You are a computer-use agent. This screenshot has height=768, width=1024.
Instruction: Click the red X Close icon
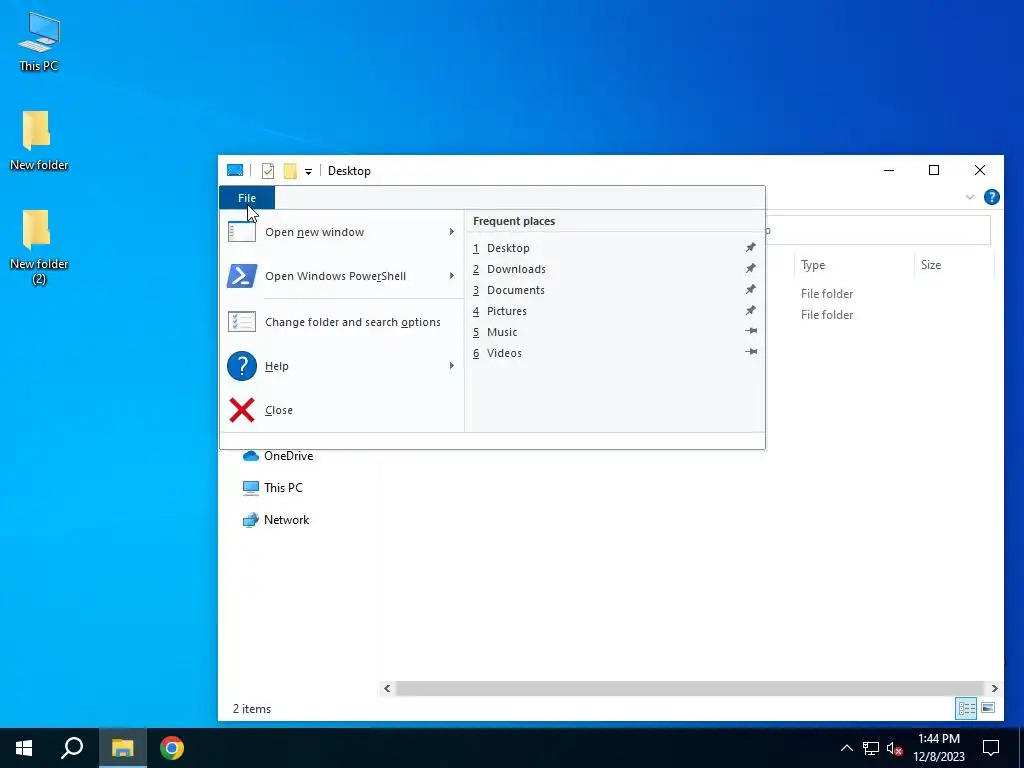coord(242,410)
